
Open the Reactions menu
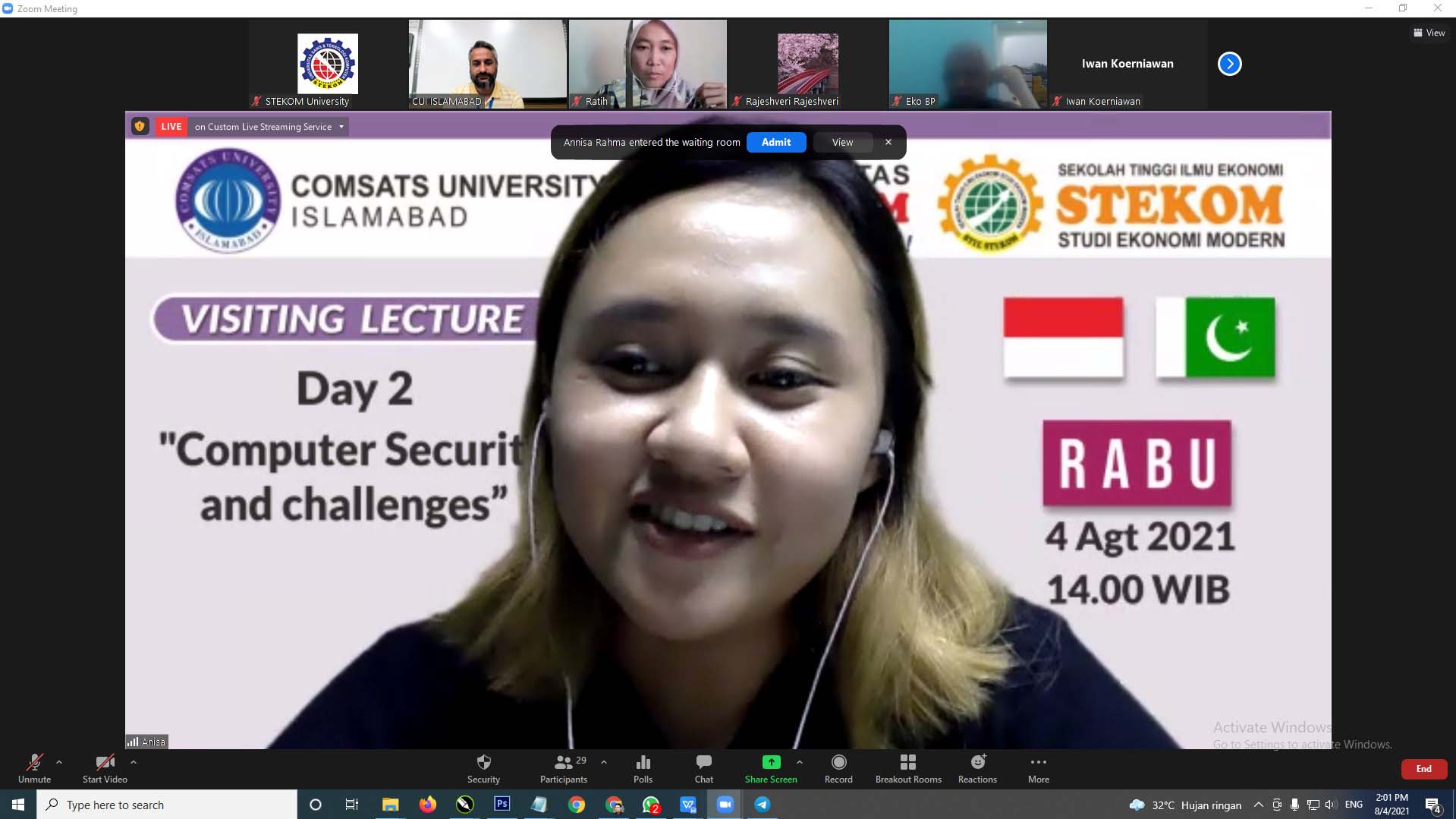[x=977, y=768]
